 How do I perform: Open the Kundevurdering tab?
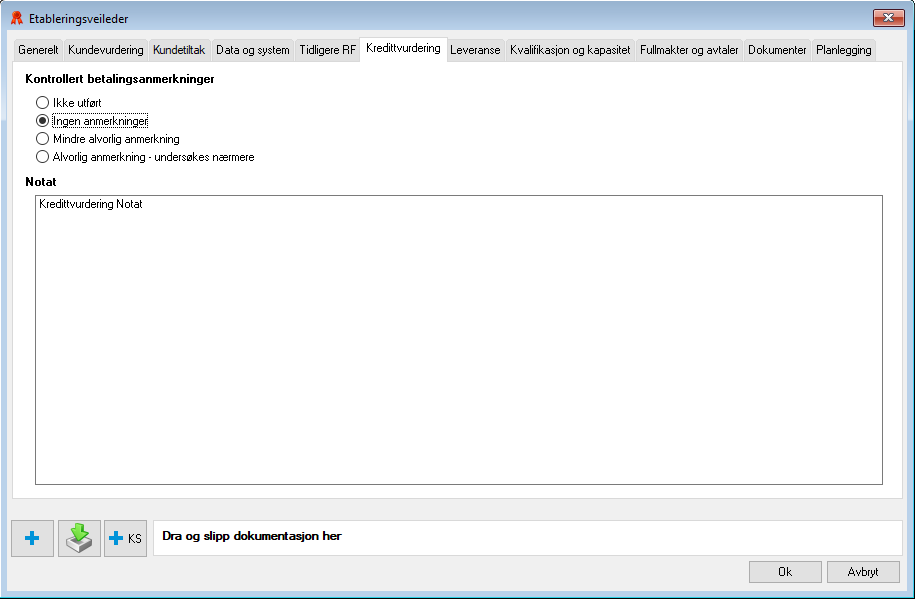[106, 50]
